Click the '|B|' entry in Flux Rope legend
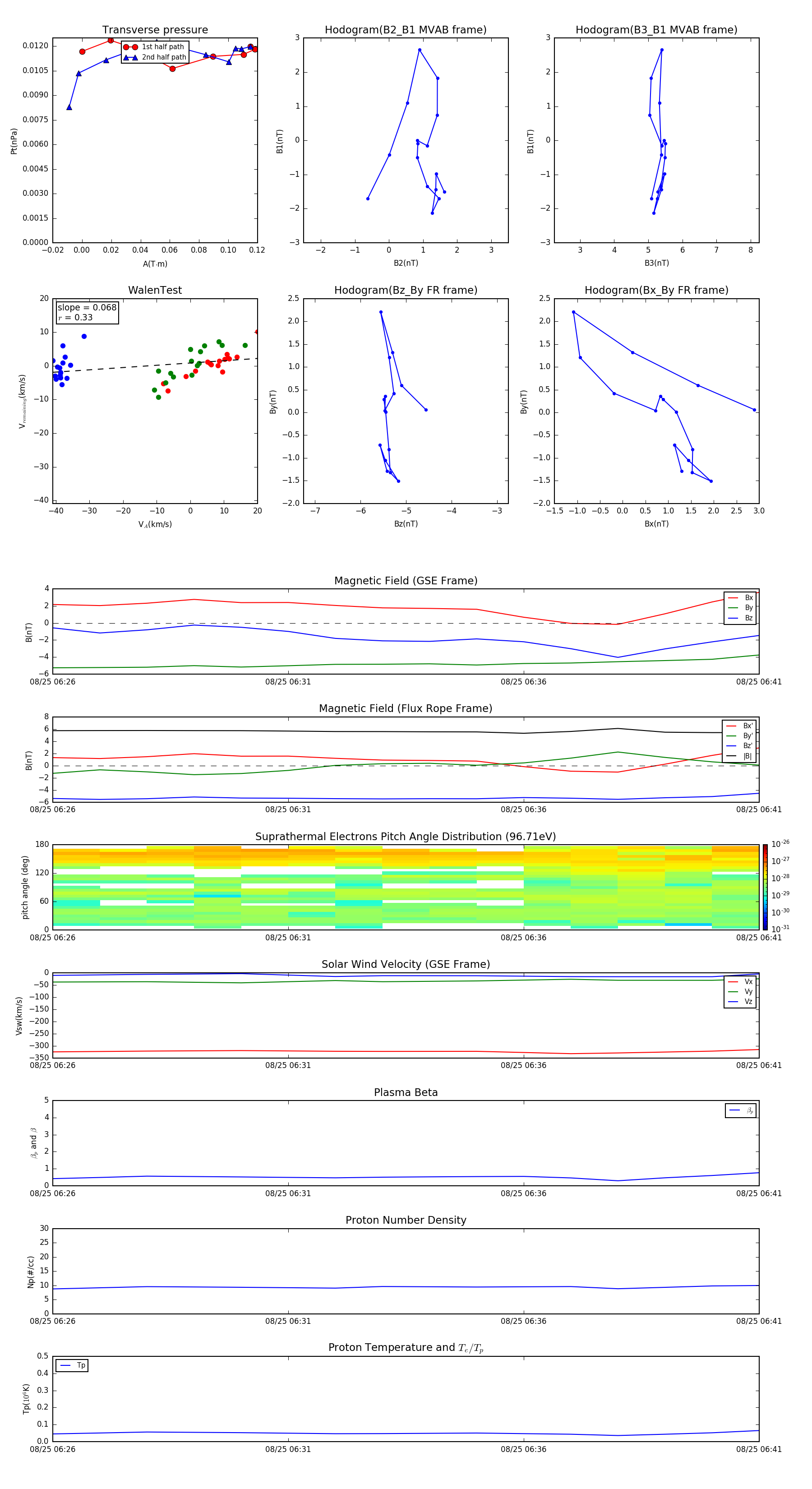Viewport: 812px width, 1489px height. 739,756
